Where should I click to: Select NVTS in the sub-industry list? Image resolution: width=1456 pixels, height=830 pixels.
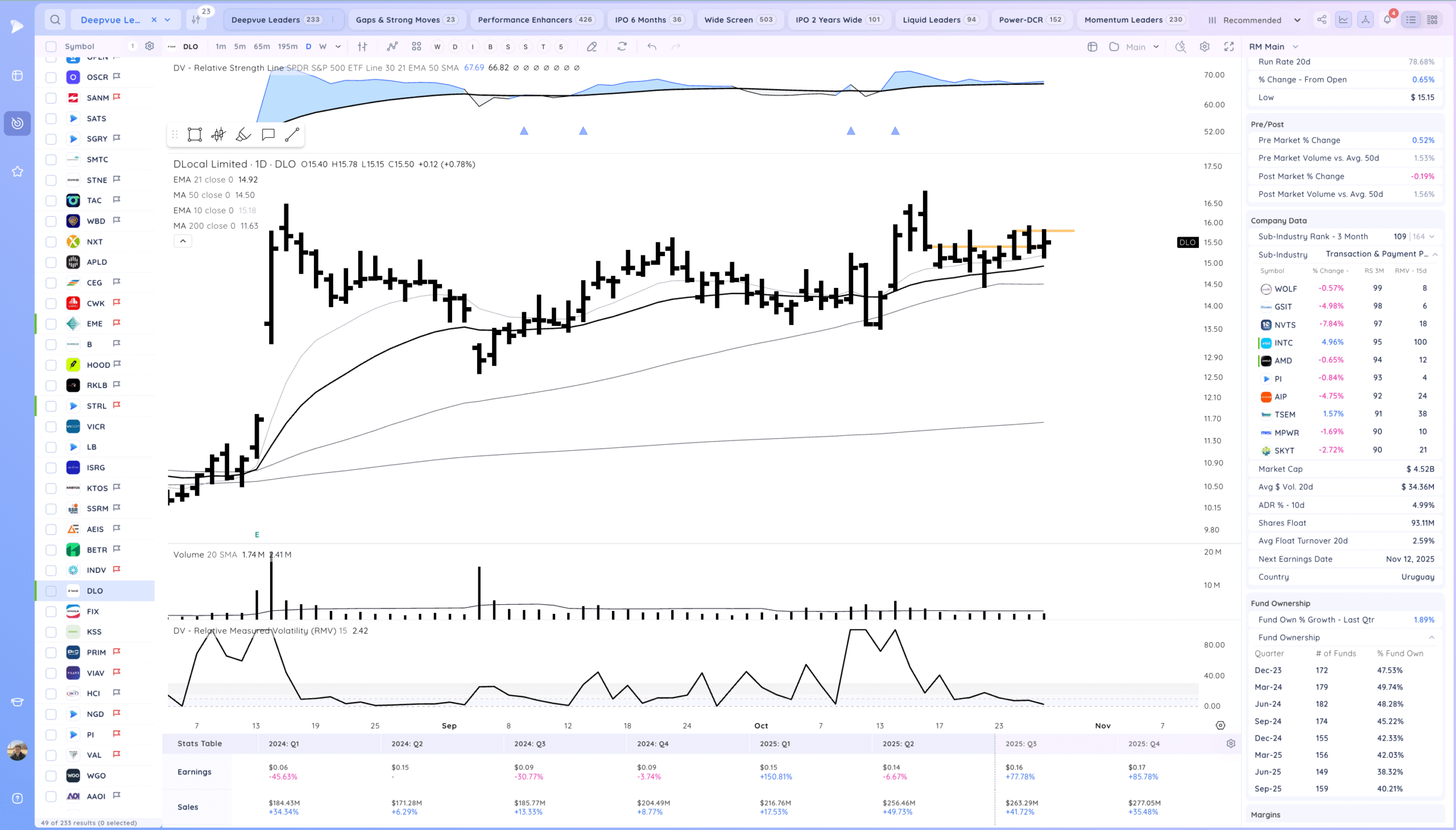[x=1285, y=325]
